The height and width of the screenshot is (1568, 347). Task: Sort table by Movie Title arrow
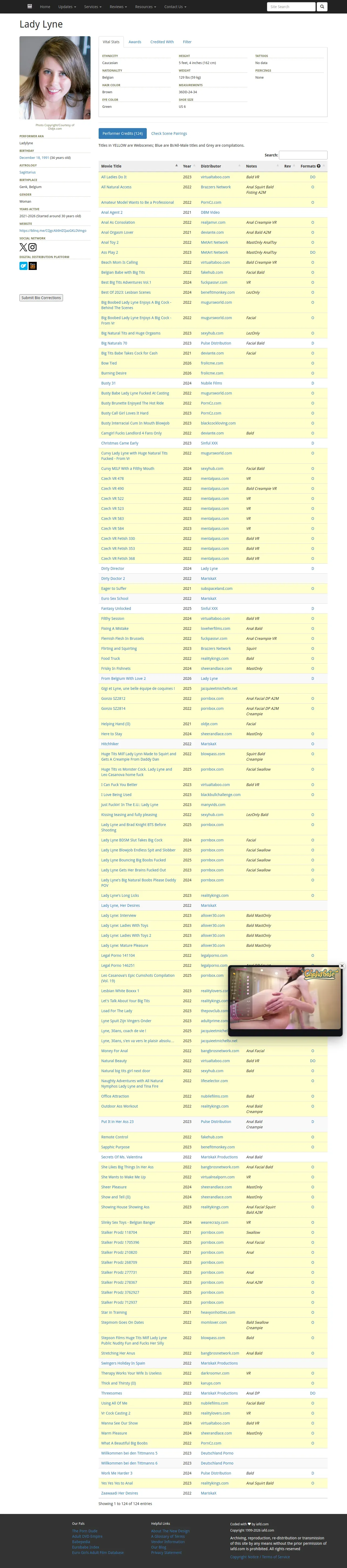[176, 166]
